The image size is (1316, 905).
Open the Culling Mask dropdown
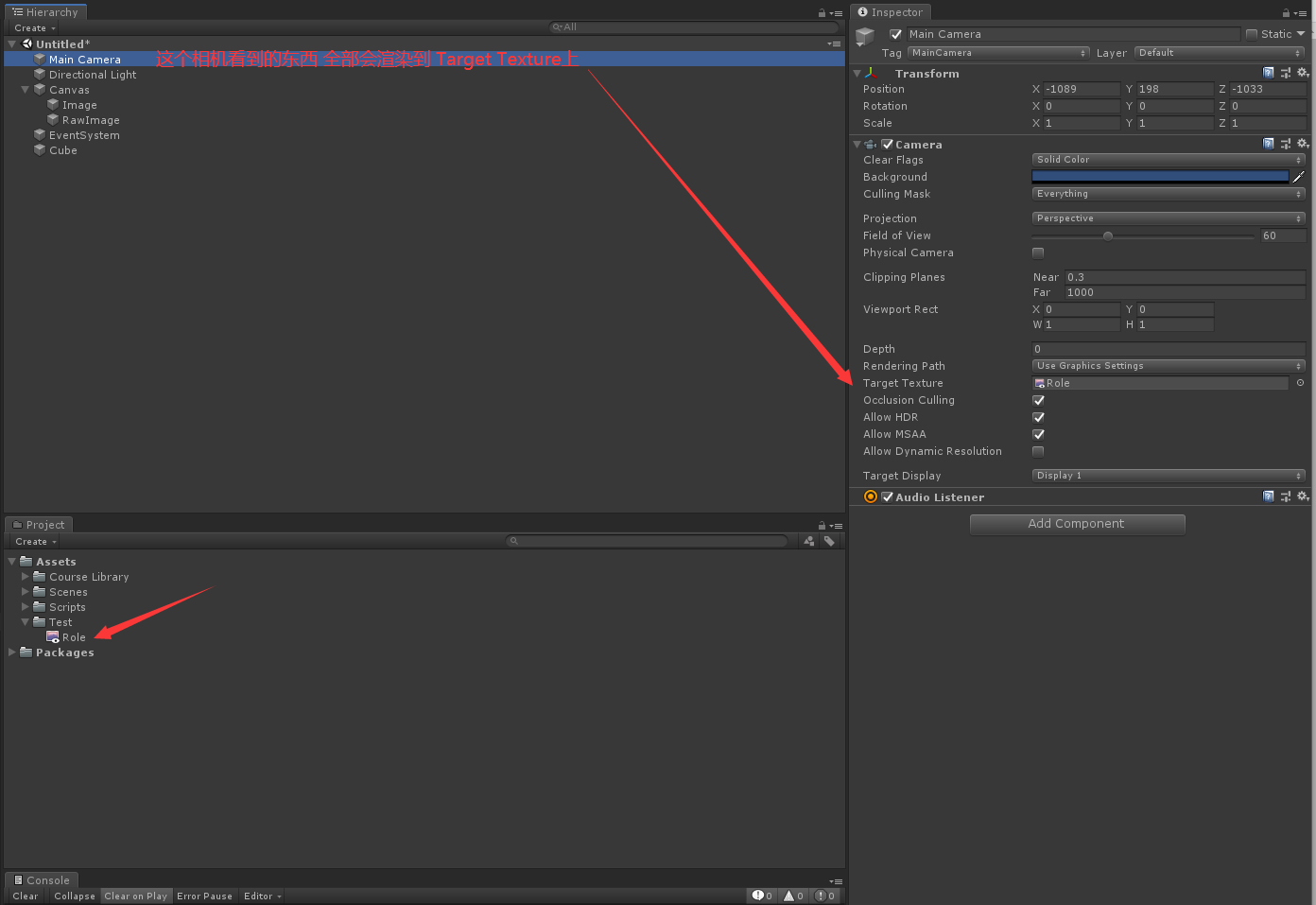[1169, 194]
